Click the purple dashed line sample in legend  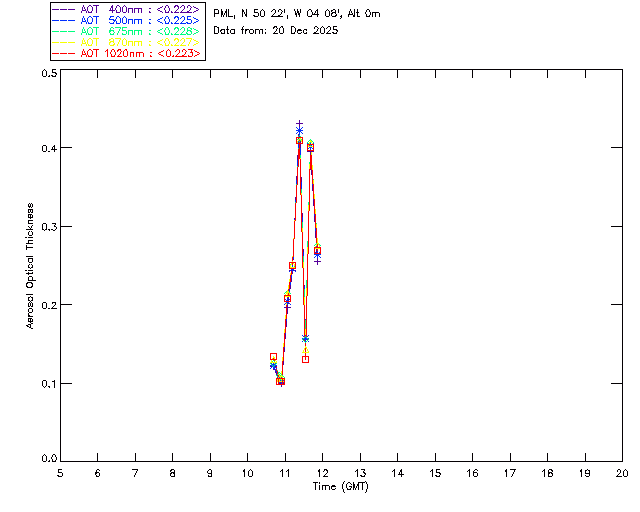(x=63, y=9)
